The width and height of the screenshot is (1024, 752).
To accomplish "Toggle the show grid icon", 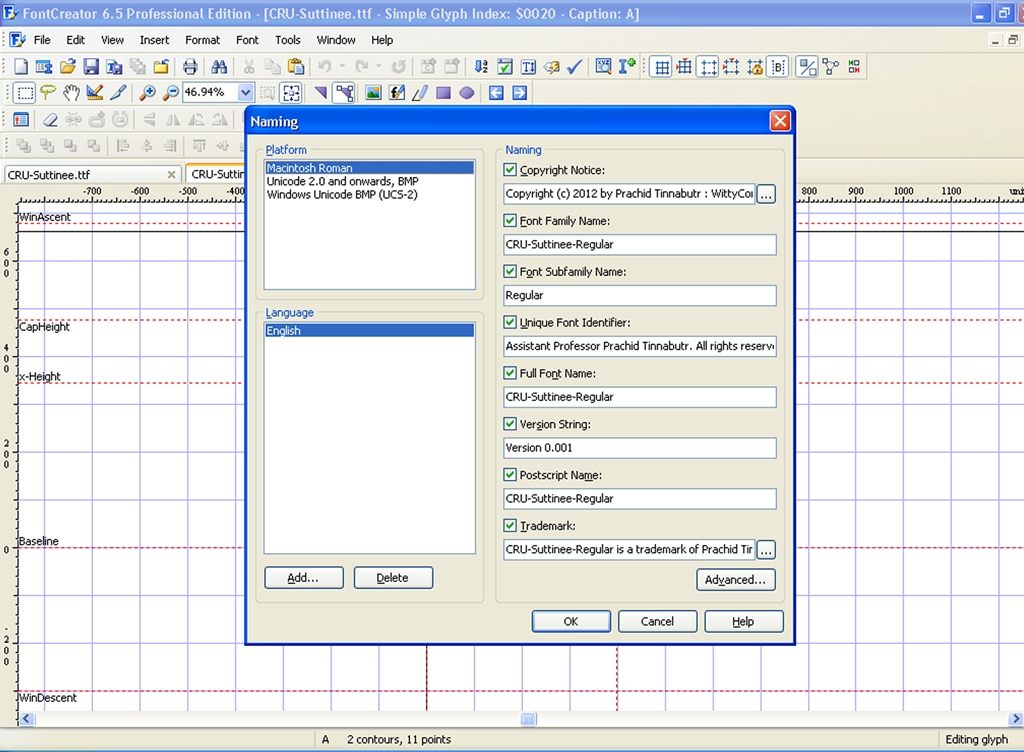I will click(x=661, y=67).
